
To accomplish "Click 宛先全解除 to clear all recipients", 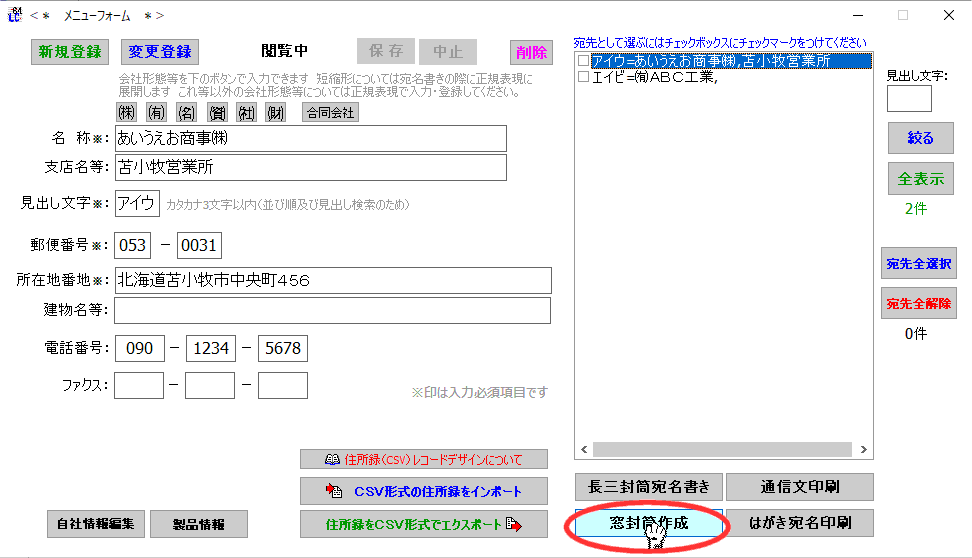I will 918,303.
